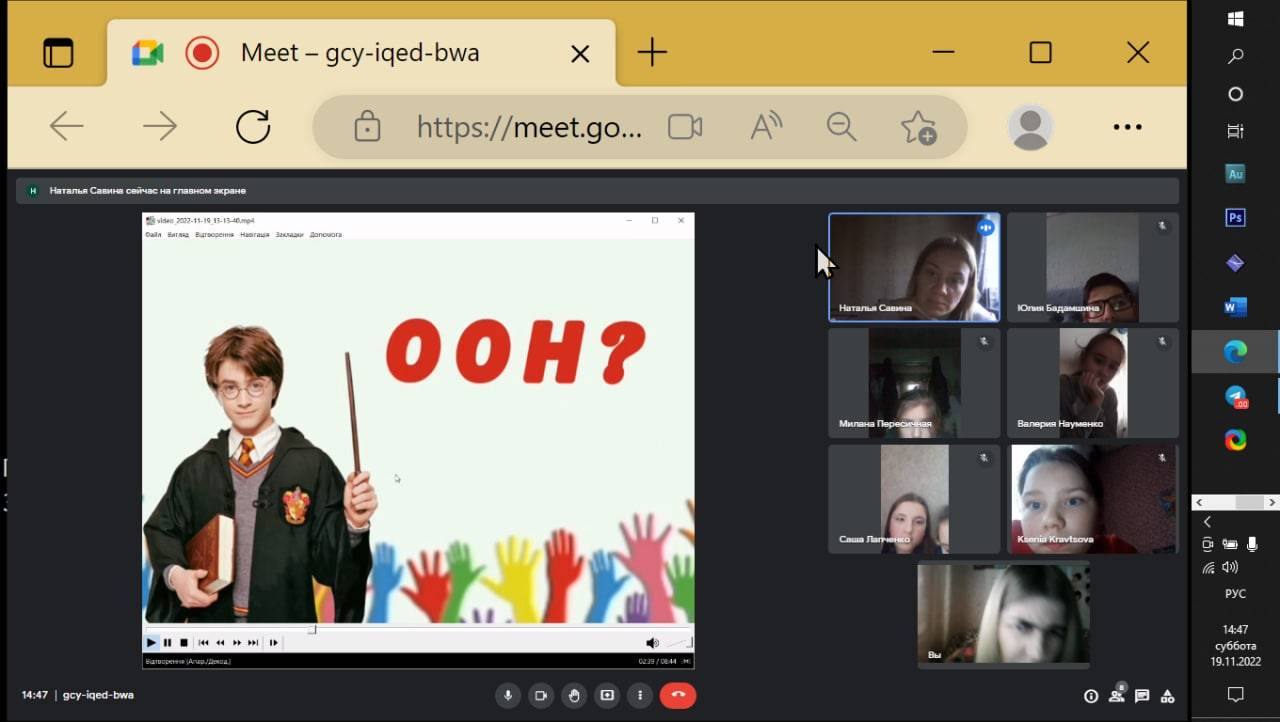This screenshot has height=722, width=1280.
Task: Show the participants list icon
Action: (x=1117, y=696)
